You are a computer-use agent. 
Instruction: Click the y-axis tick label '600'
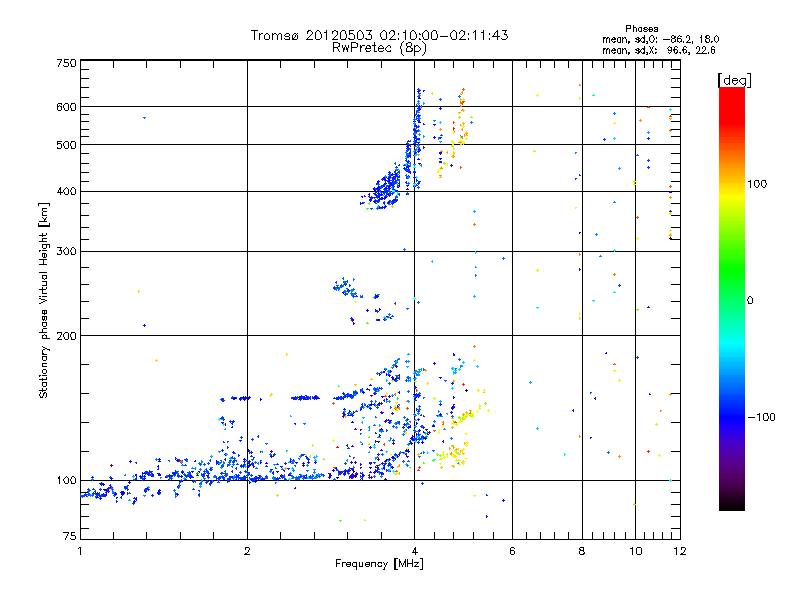click(66, 107)
